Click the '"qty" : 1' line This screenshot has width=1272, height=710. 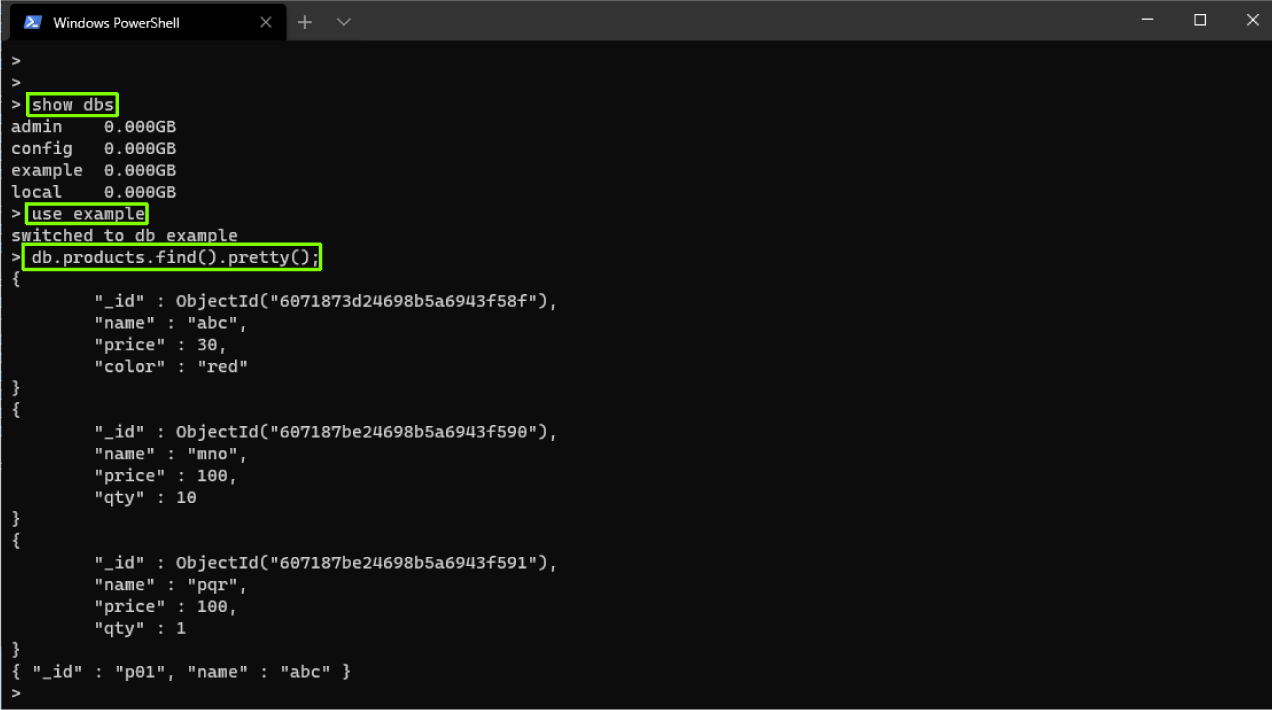coord(140,629)
